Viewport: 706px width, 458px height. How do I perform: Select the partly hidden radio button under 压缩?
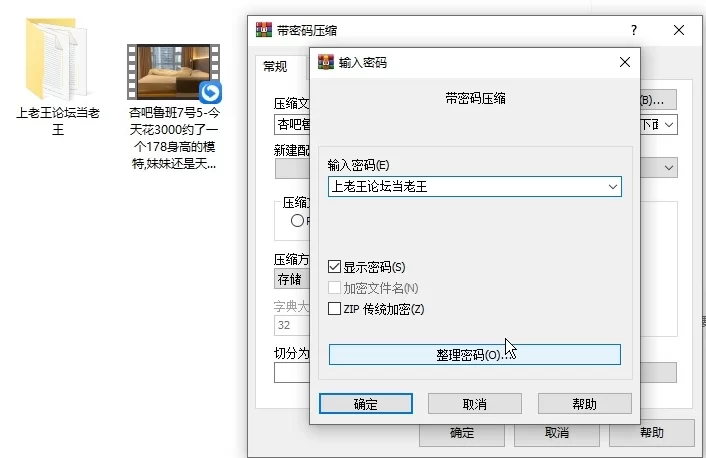[x=297, y=221]
